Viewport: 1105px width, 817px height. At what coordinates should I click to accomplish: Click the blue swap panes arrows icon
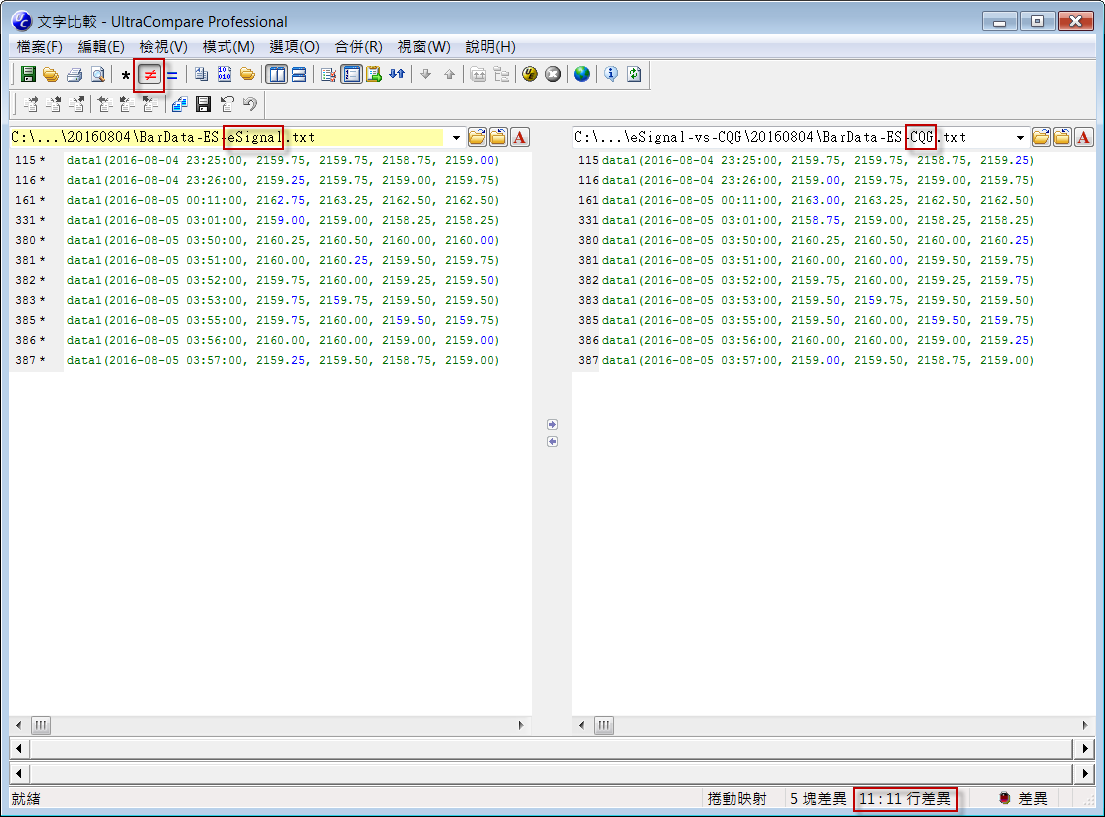point(397,74)
